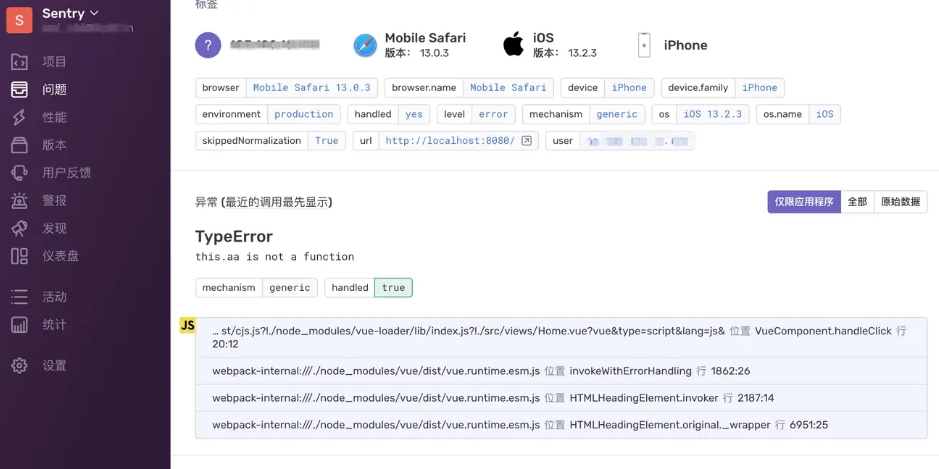Click the Sentry organization avatar
This screenshot has width=939, height=469.
pyautogui.click(x=19, y=20)
